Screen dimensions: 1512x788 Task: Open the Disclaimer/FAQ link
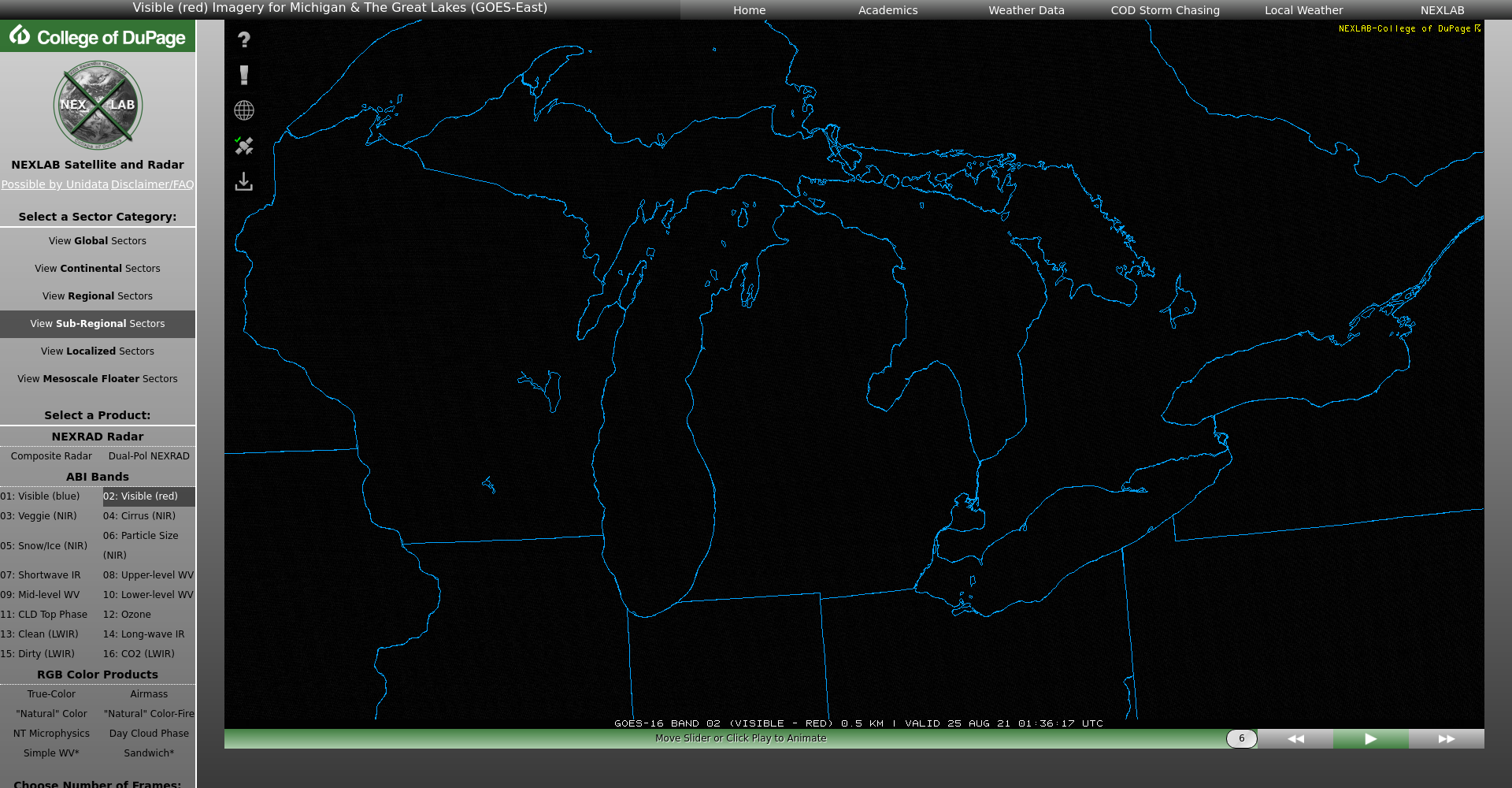(x=153, y=184)
